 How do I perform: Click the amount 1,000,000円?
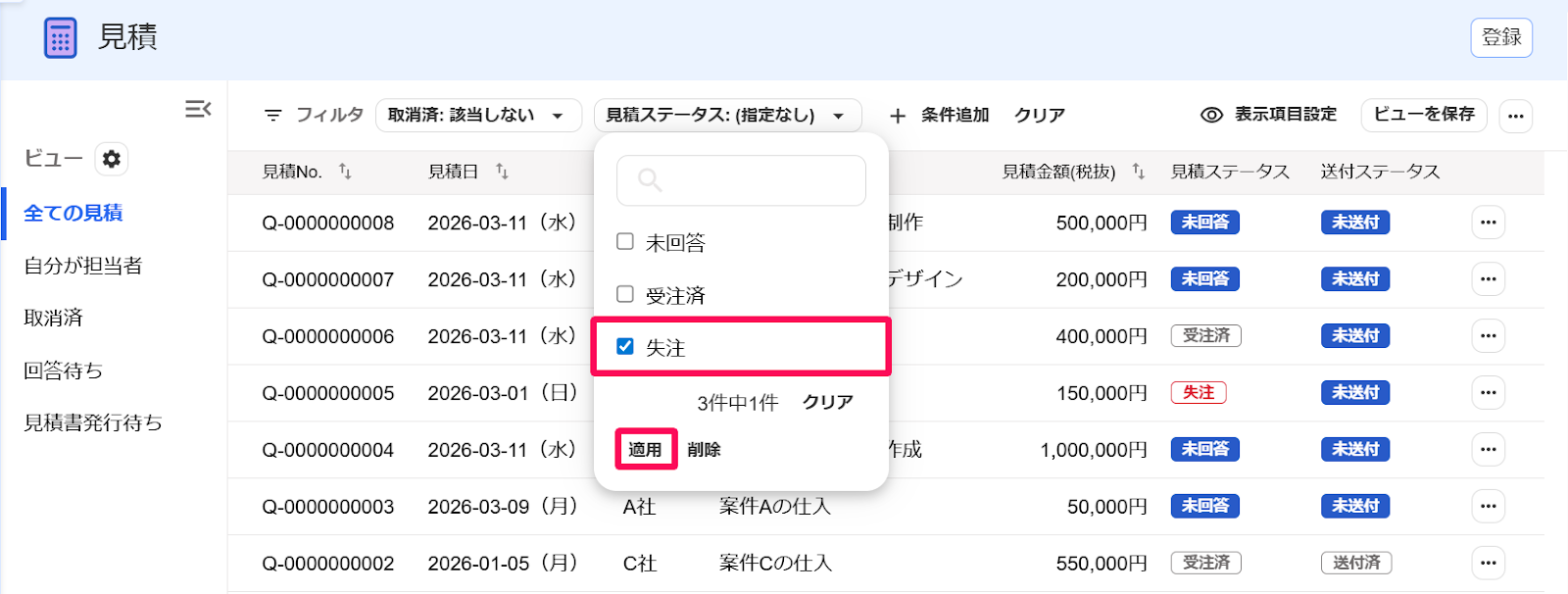point(1094,451)
